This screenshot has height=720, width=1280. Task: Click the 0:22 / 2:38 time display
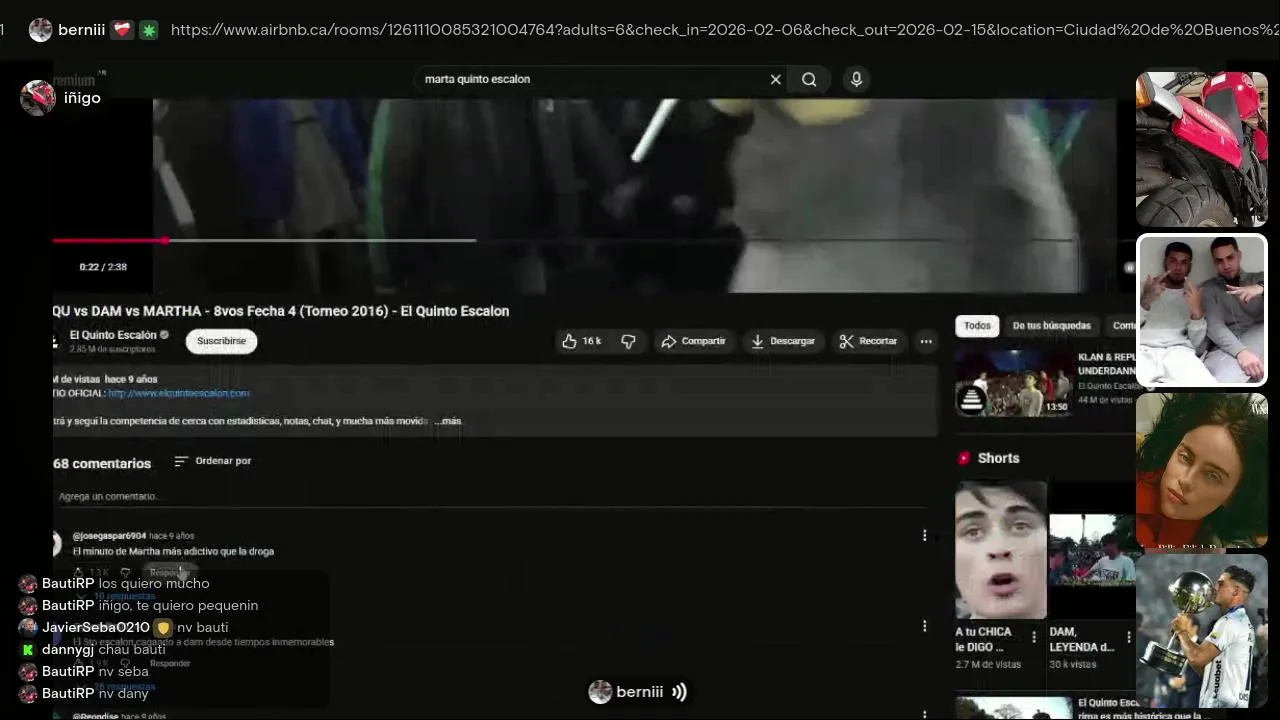103,267
